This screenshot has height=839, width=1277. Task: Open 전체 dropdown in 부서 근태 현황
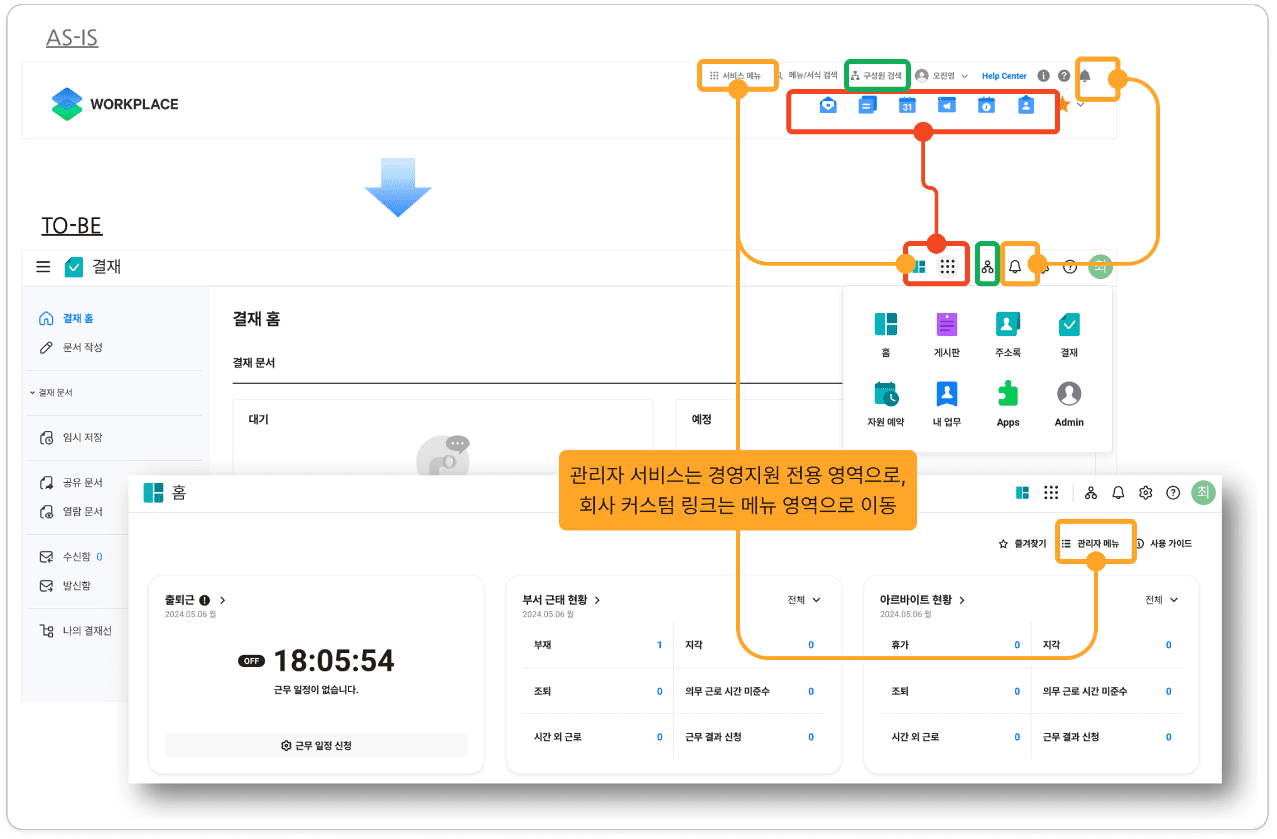tap(804, 600)
